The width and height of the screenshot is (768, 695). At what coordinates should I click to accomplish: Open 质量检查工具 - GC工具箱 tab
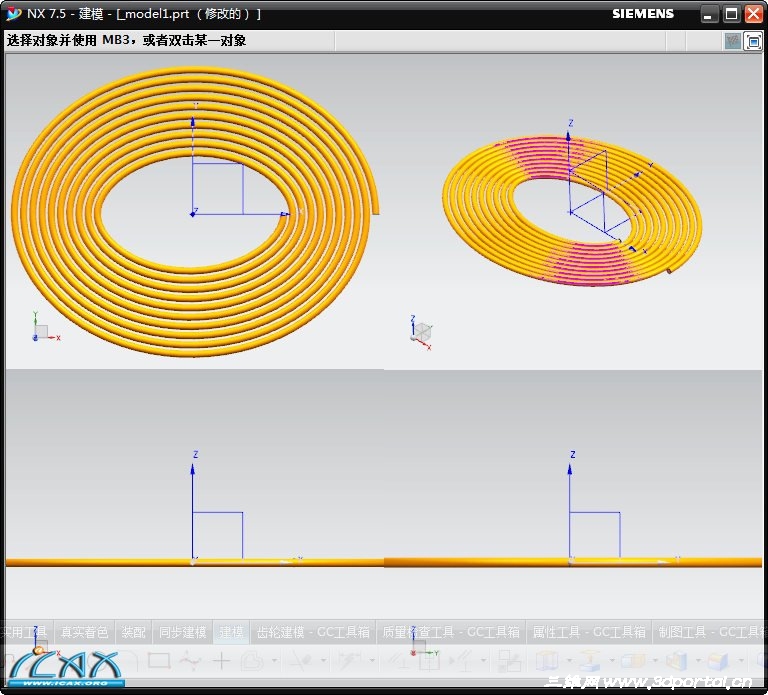(451, 632)
